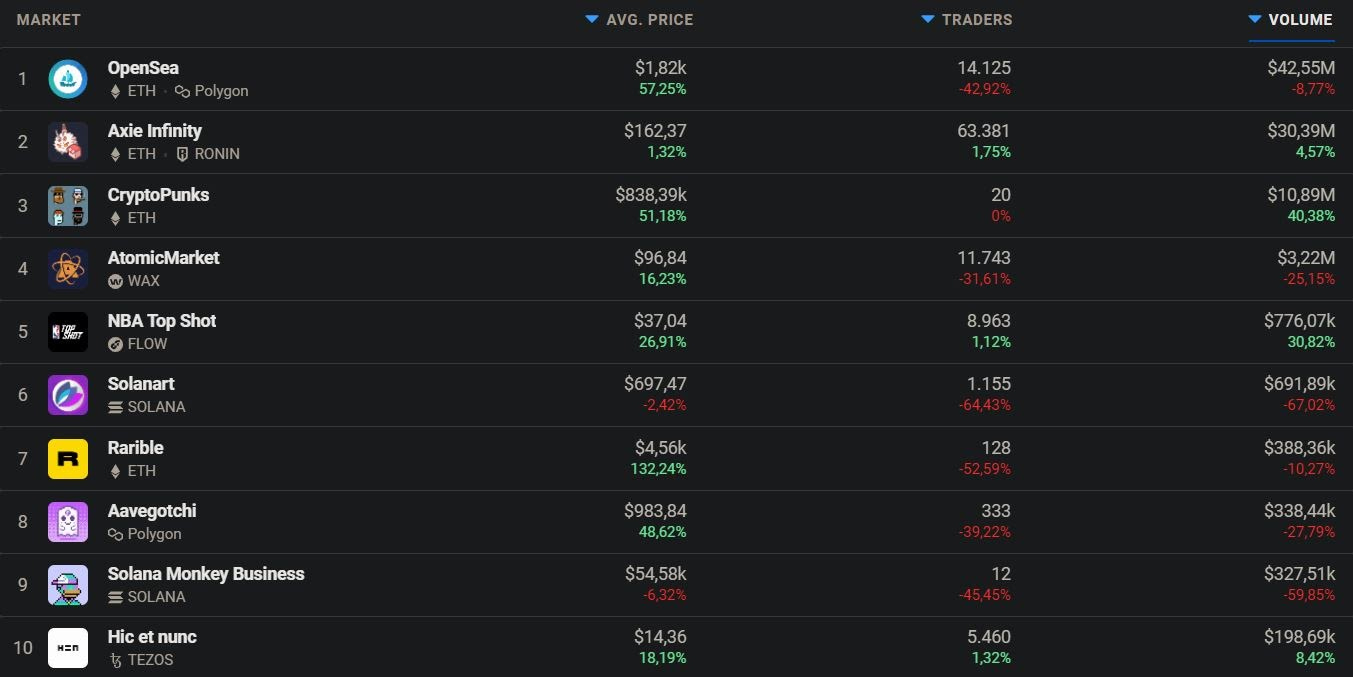Screen dimensions: 1353x677
Task: Open the Rarible market link
Action: [x=135, y=448]
